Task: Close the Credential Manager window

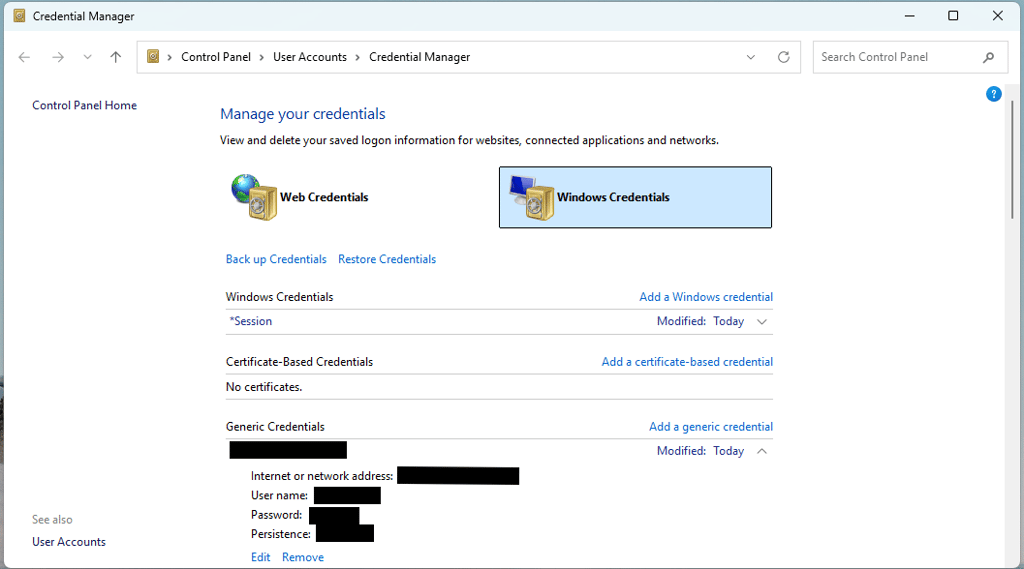Action: [998, 16]
